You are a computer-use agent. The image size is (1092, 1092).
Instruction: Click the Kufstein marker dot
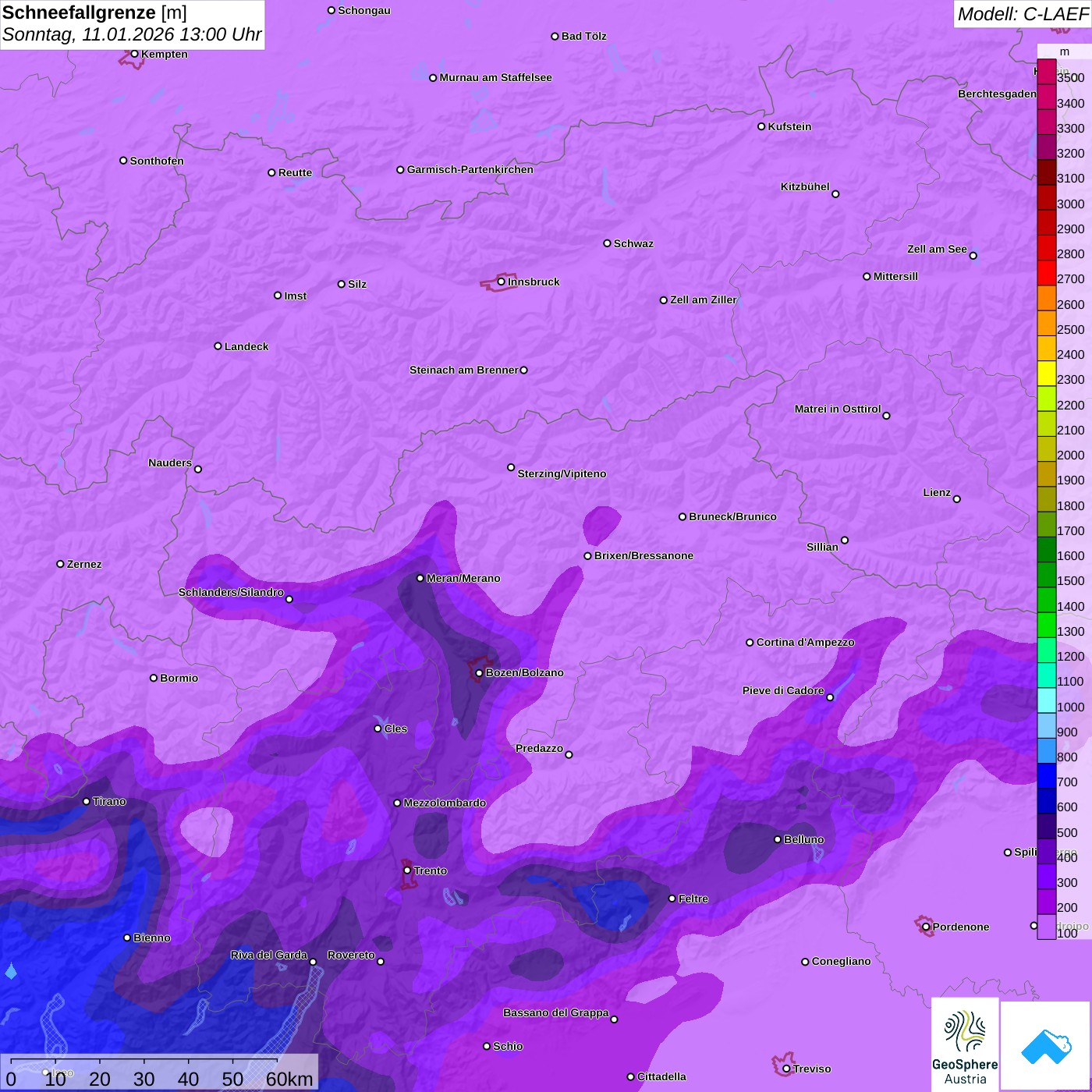[761, 126]
